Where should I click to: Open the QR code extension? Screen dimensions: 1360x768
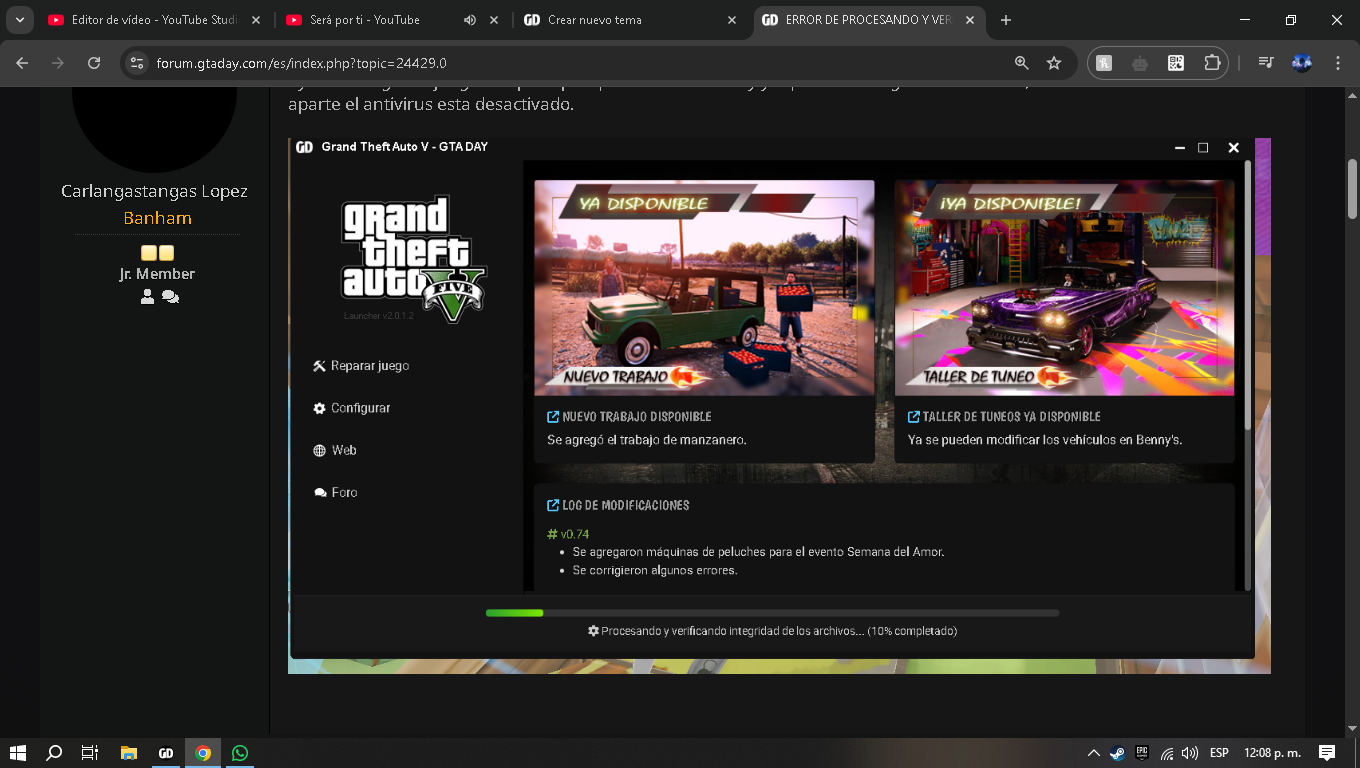[x=1176, y=63]
